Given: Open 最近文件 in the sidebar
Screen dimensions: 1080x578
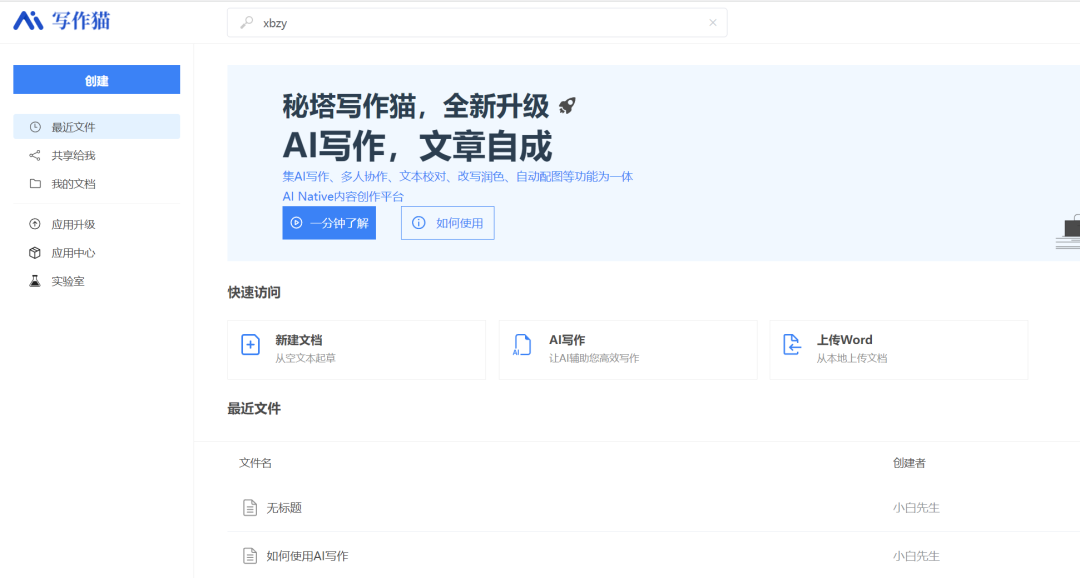Looking at the screenshot, I should (x=96, y=127).
